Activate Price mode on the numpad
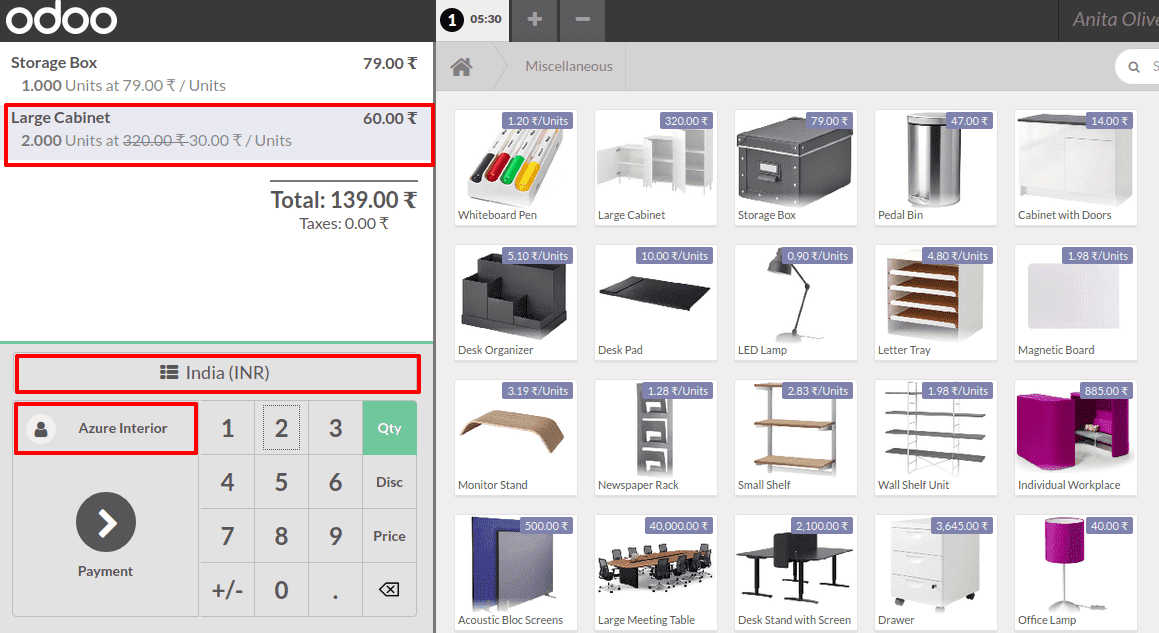This screenshot has height=633, width=1159. [x=390, y=536]
